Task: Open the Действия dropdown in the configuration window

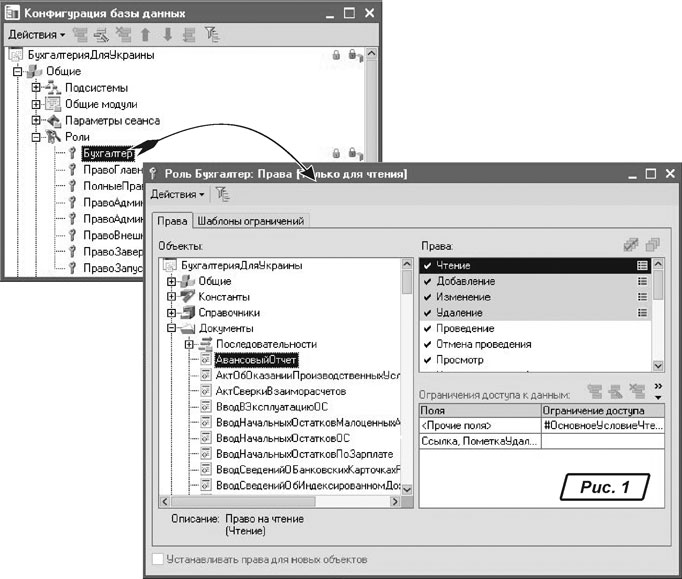Action: pyautogui.click(x=36, y=35)
